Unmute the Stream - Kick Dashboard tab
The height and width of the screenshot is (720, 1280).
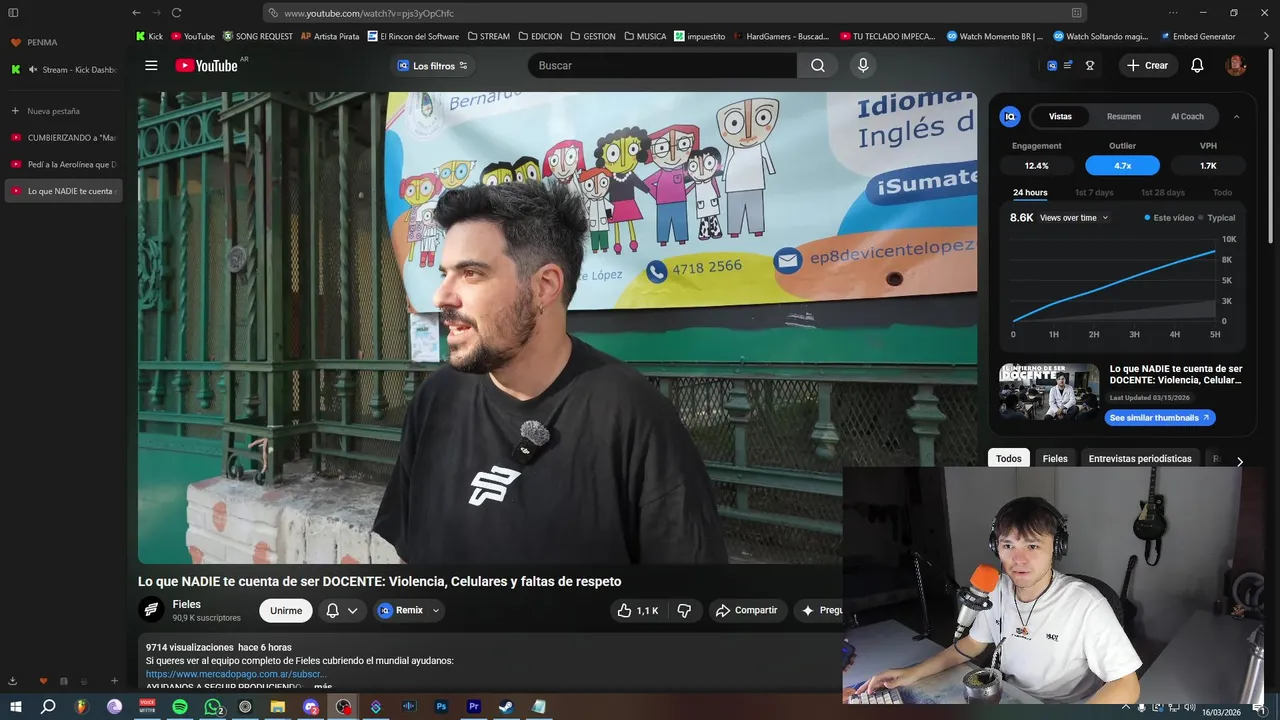(33, 70)
